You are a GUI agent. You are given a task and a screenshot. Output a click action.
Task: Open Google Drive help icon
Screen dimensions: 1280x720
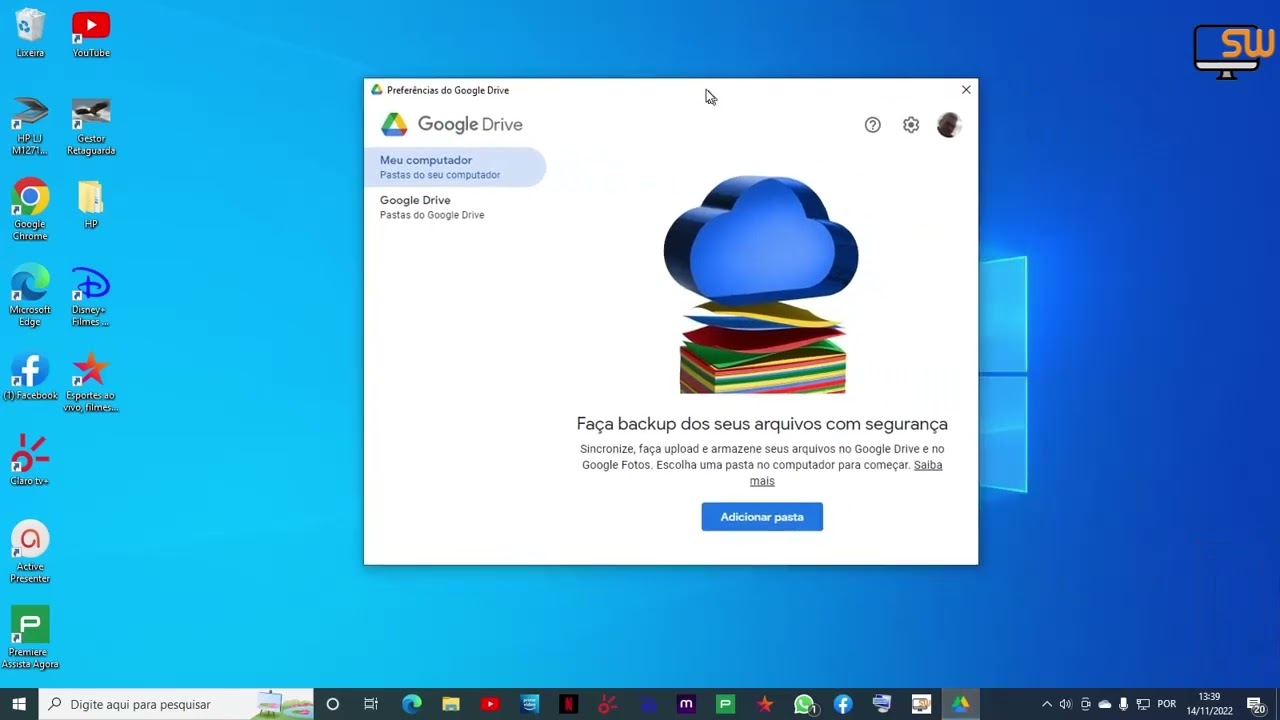(x=872, y=125)
